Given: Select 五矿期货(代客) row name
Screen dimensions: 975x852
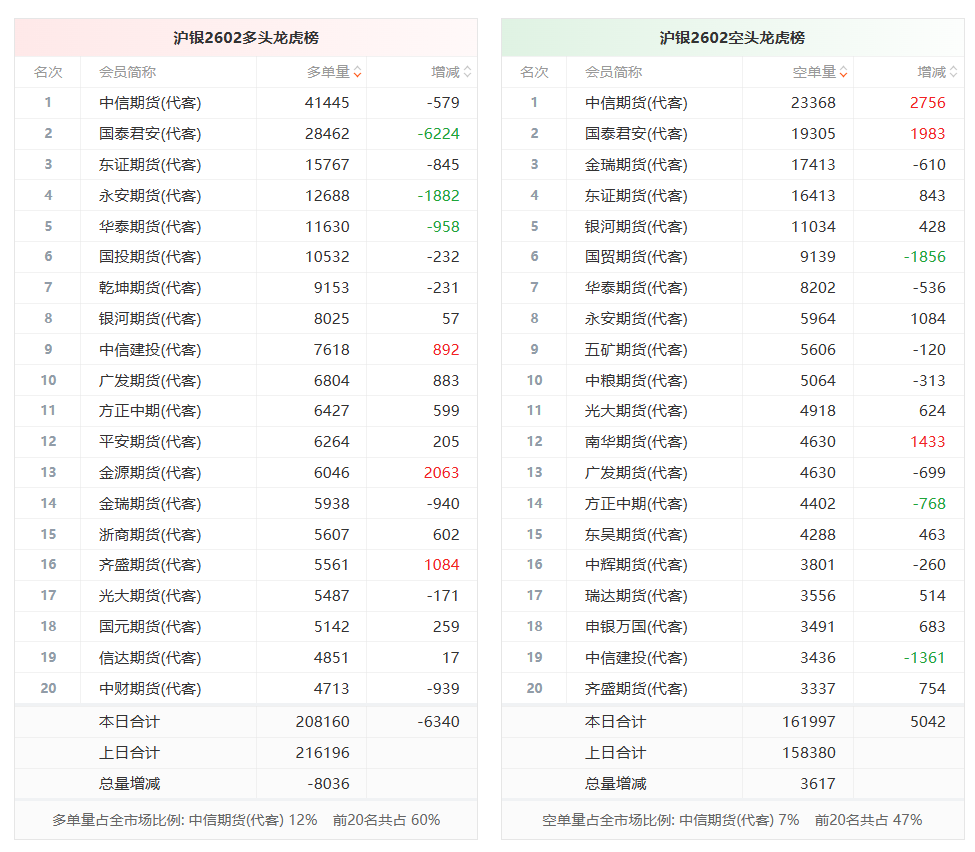Looking at the screenshot, I should pyautogui.click(x=636, y=350).
